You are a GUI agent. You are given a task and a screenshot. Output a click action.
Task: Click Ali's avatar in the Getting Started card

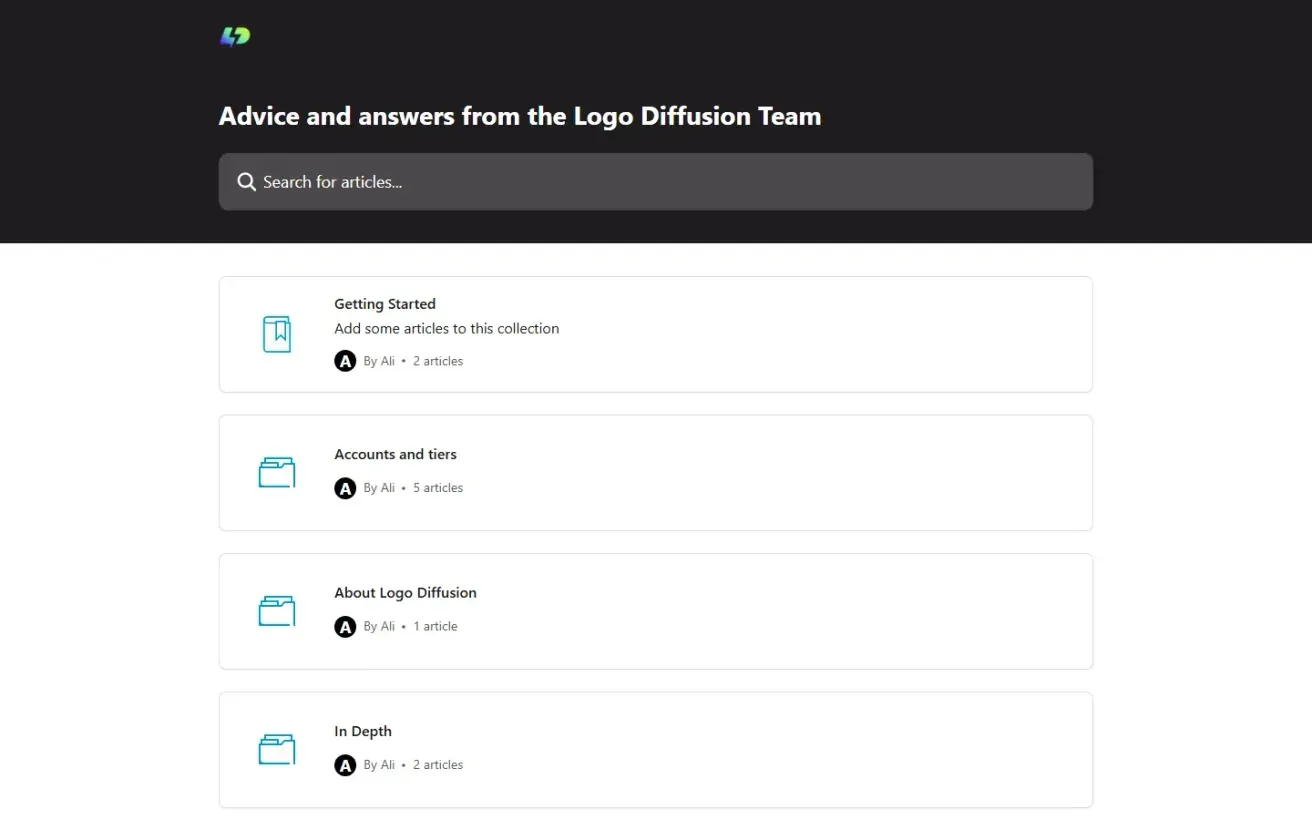pyautogui.click(x=345, y=361)
